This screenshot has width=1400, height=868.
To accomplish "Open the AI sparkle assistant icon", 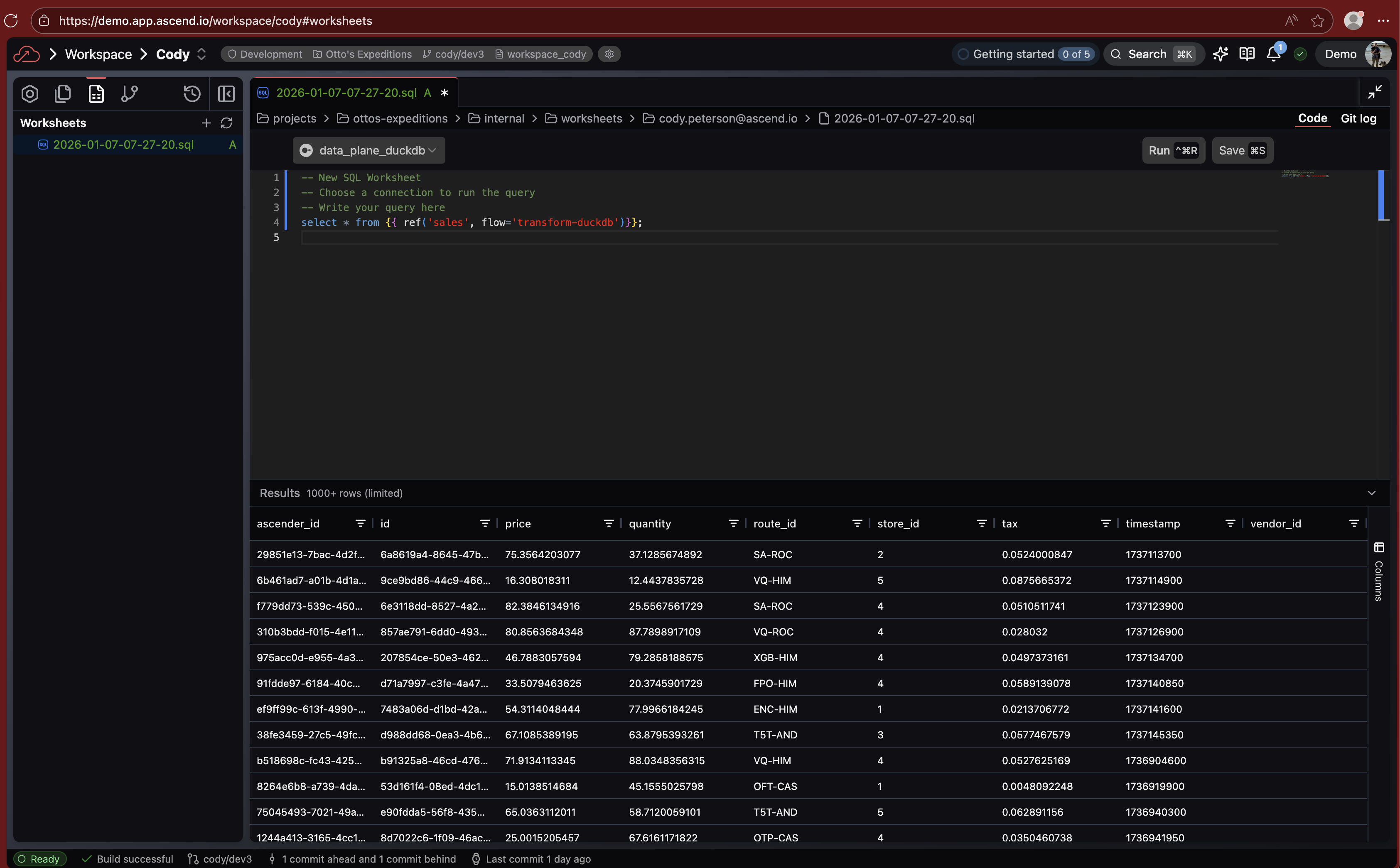I will (x=1220, y=54).
